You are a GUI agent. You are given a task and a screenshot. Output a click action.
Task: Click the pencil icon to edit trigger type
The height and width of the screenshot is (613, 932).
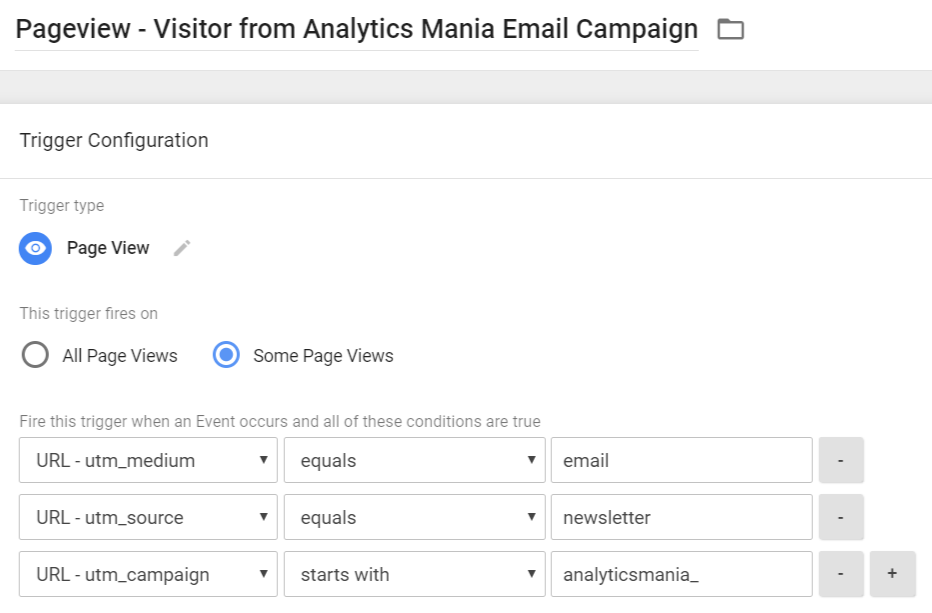(181, 248)
